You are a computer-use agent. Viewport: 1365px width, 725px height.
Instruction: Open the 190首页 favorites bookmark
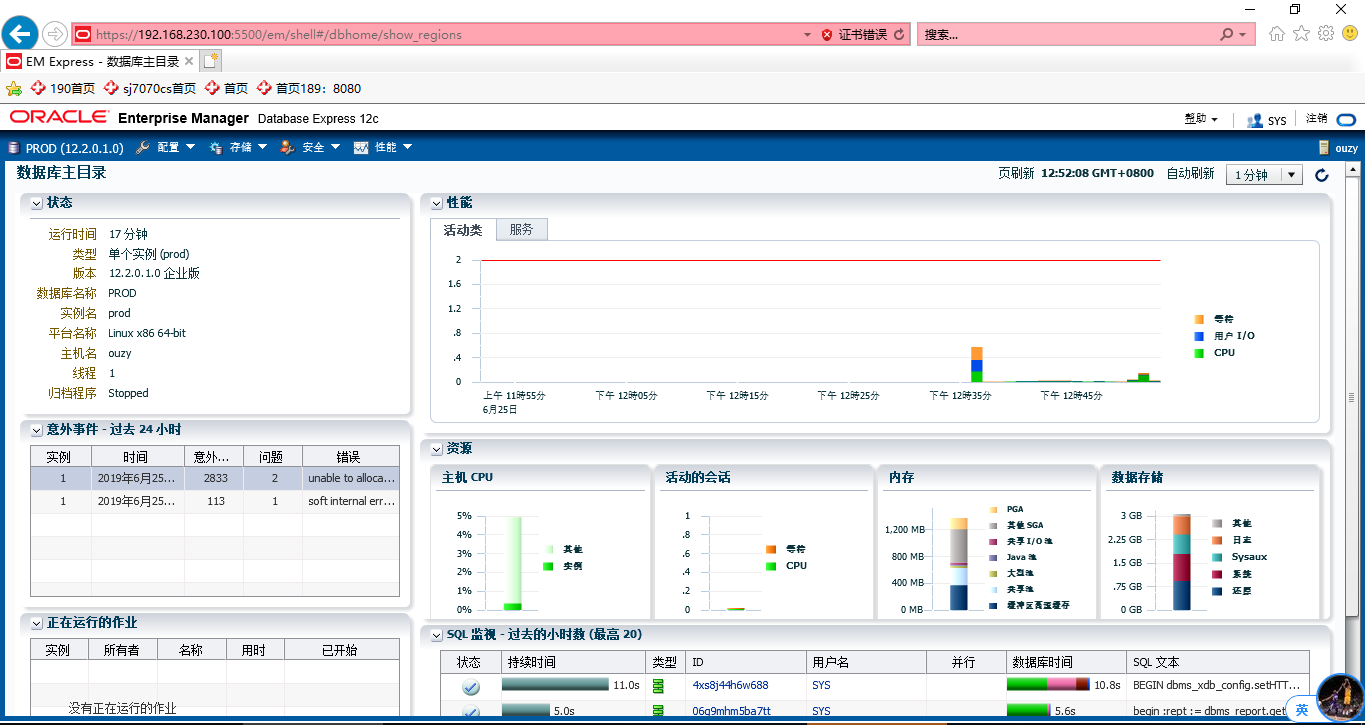pyautogui.click(x=63, y=88)
